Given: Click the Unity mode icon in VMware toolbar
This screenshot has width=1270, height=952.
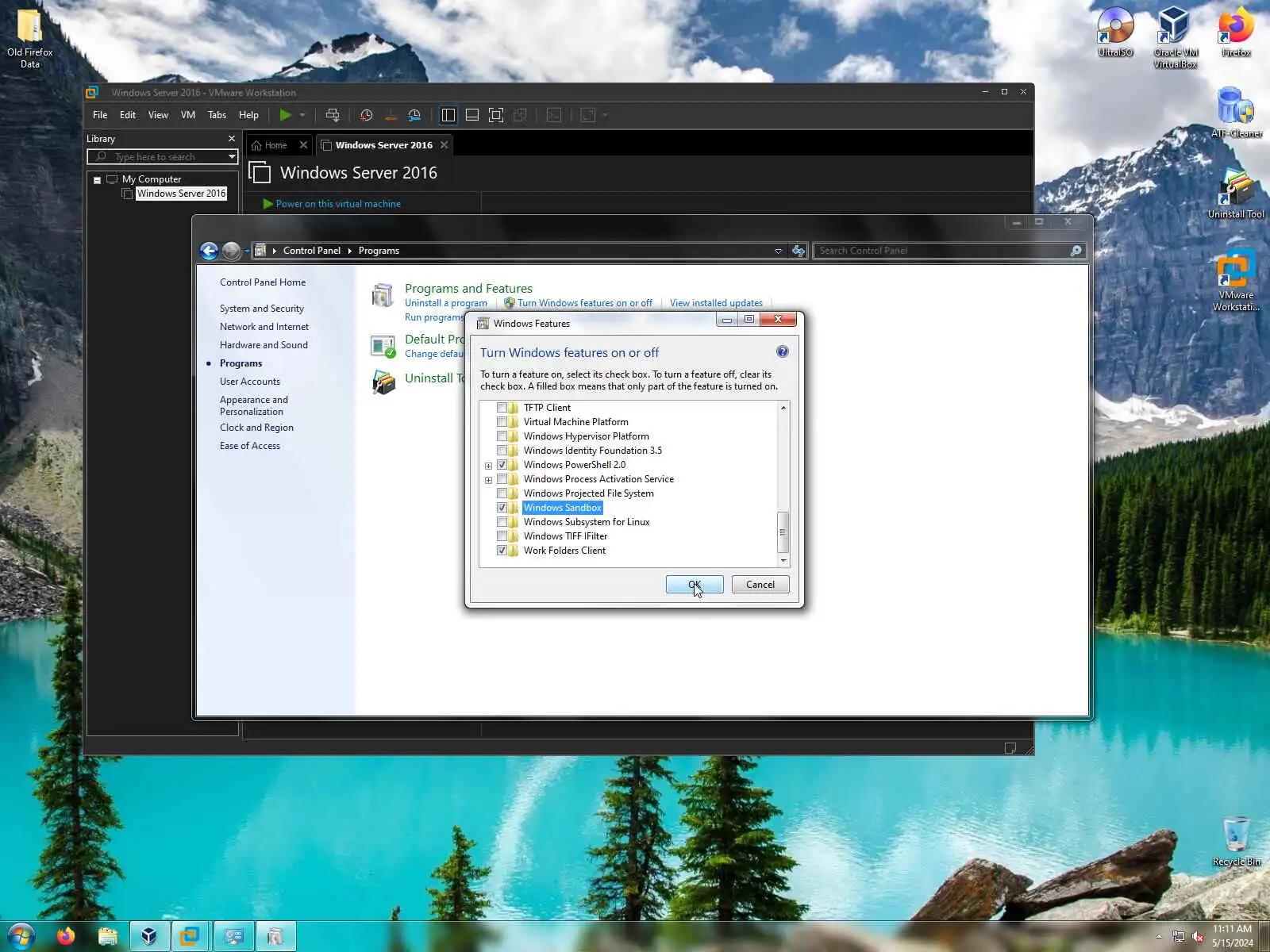Looking at the screenshot, I should pyautogui.click(x=521, y=115).
